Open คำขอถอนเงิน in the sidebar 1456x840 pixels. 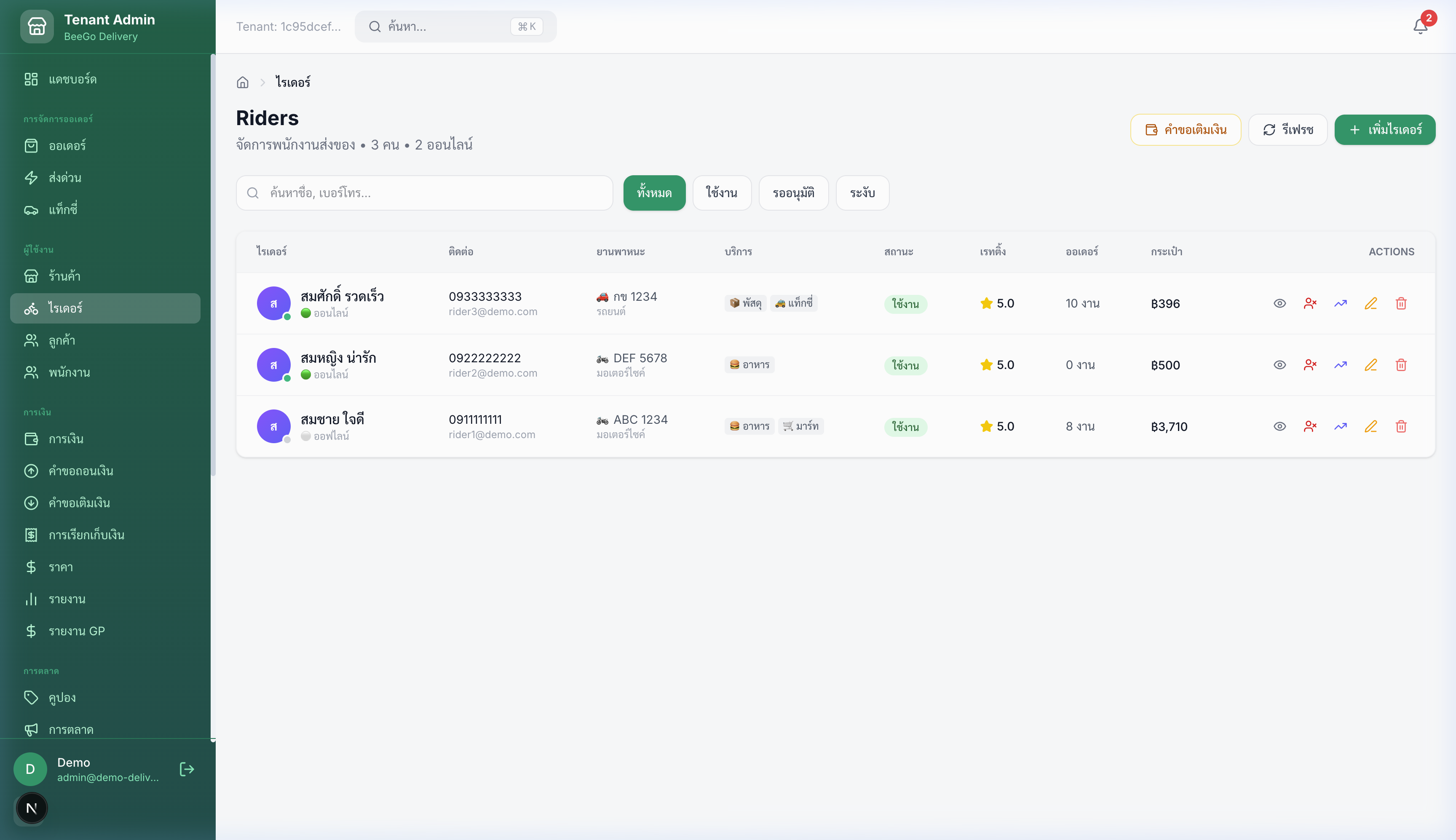(81, 471)
